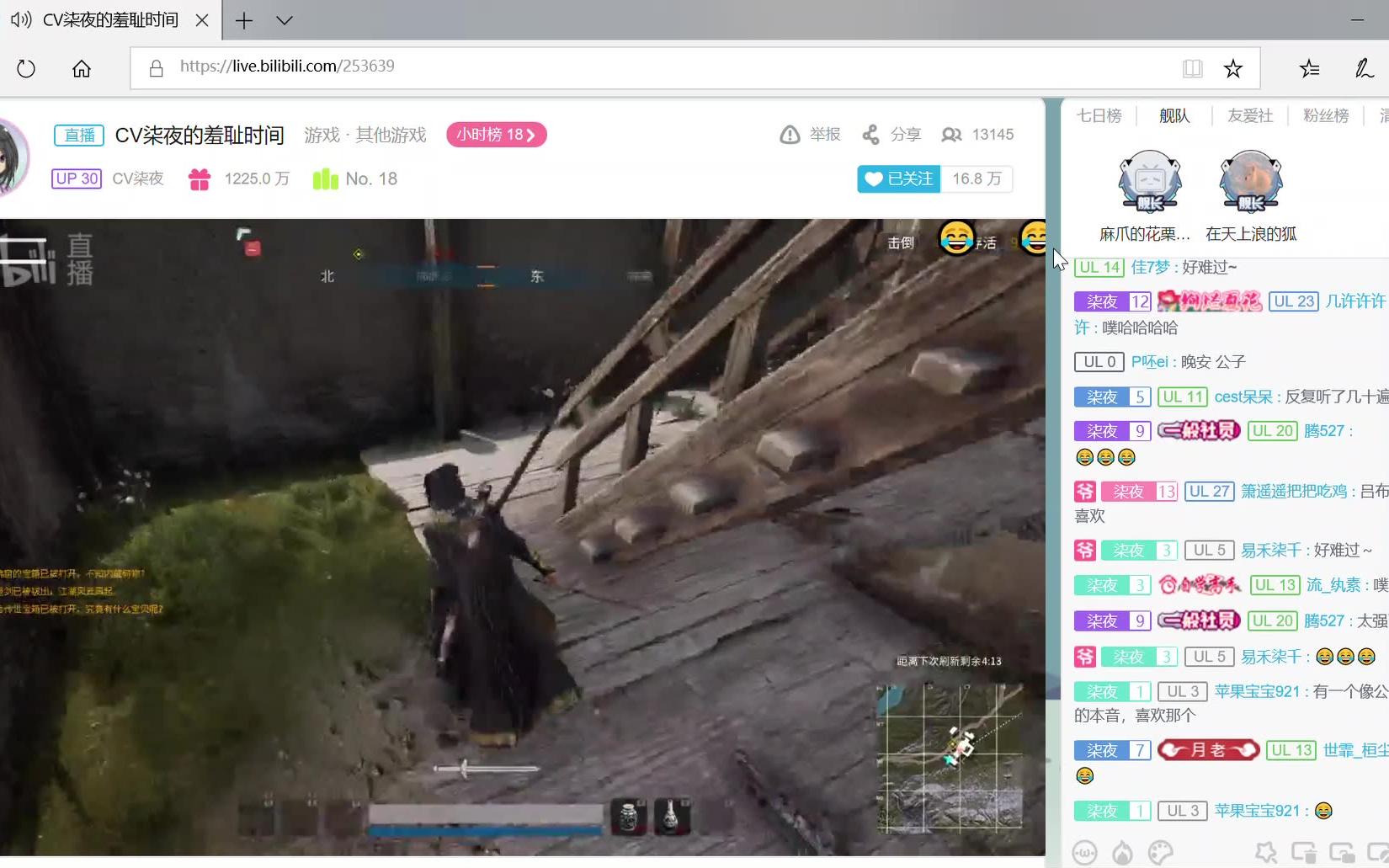The height and width of the screenshot is (868, 1389).
Task: Open the 其他游戏 subcategory link
Action: [x=391, y=135]
